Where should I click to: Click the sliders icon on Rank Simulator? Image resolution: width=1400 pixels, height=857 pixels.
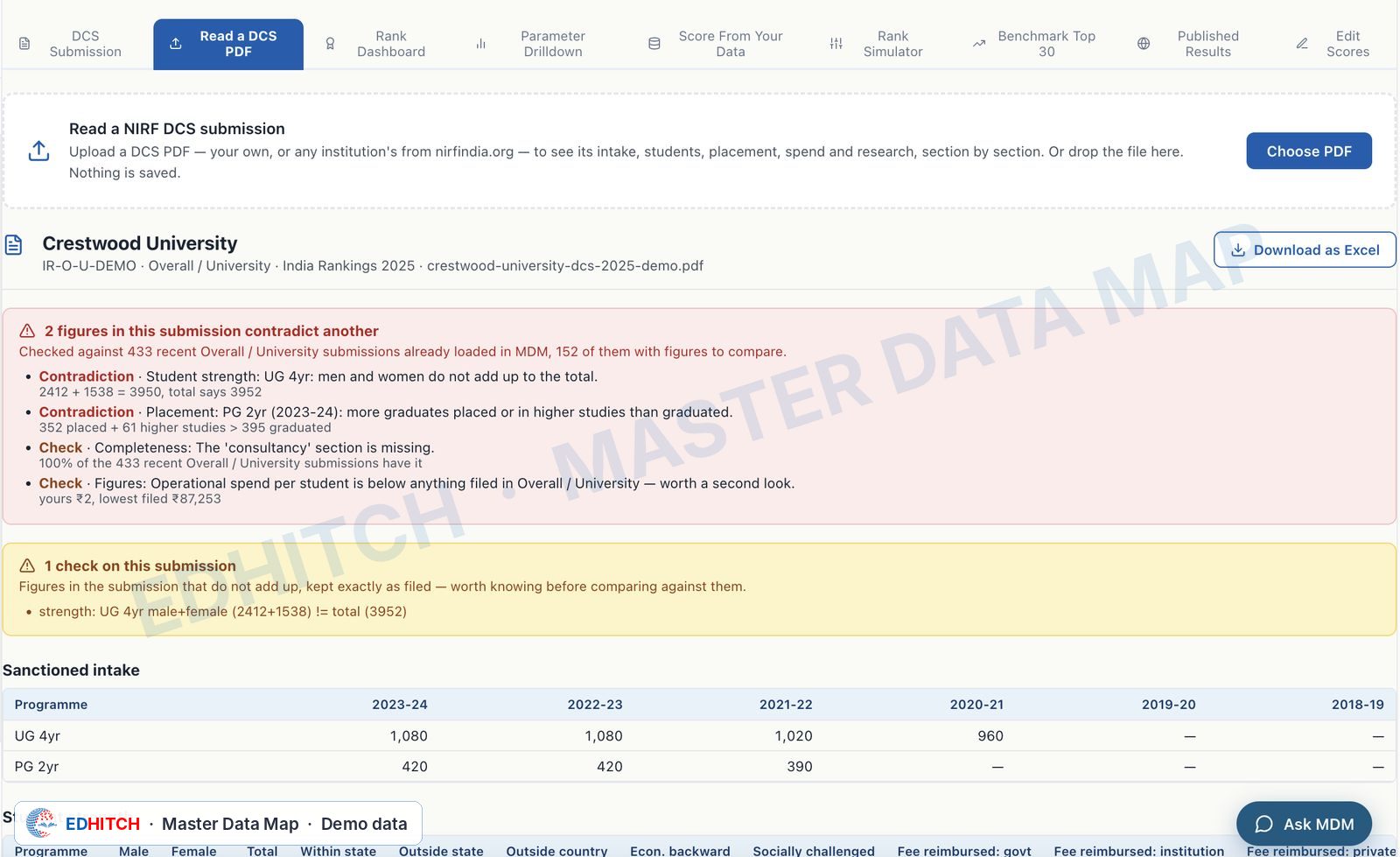pos(836,44)
